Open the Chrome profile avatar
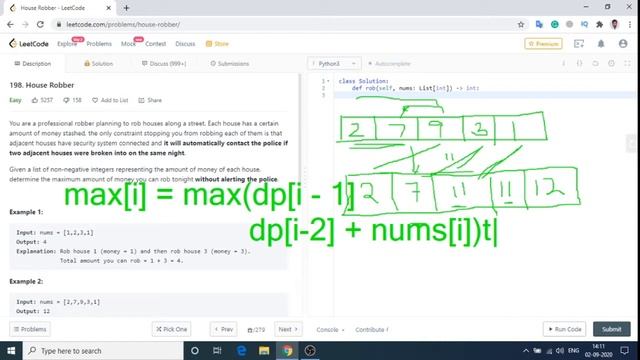640x360 pixels. (615, 24)
